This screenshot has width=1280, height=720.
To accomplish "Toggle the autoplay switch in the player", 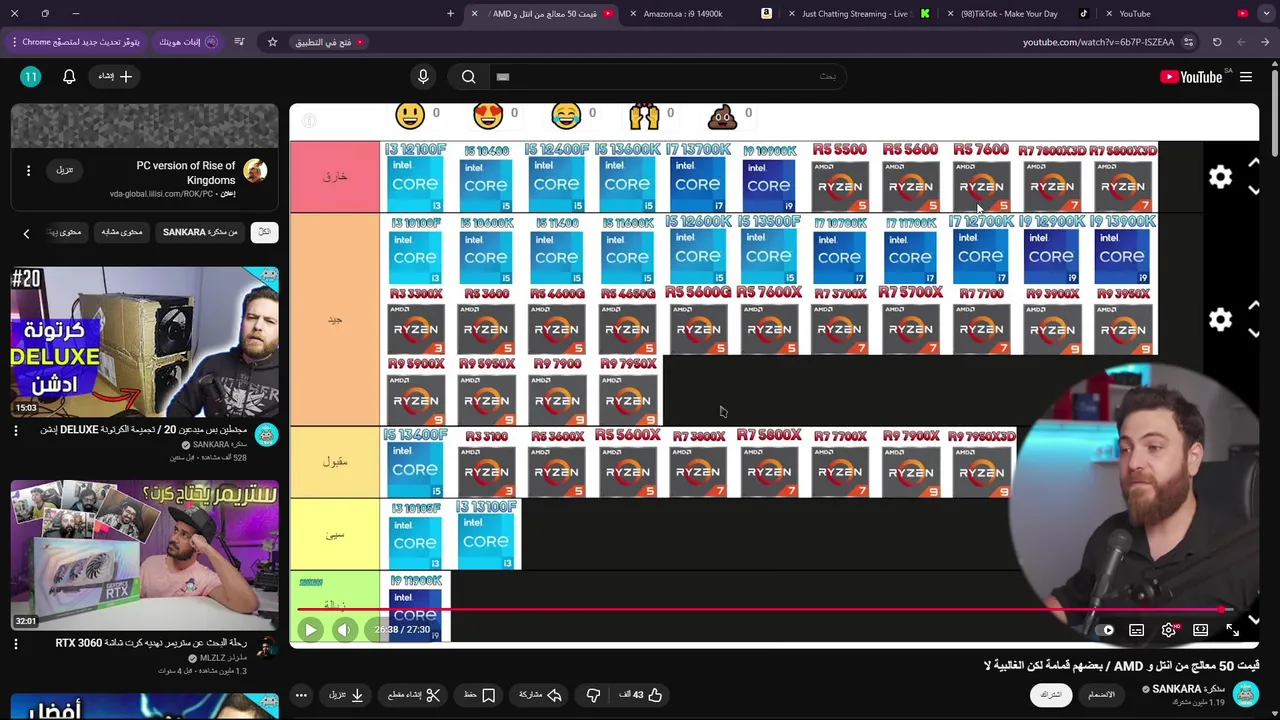I will 1104,630.
